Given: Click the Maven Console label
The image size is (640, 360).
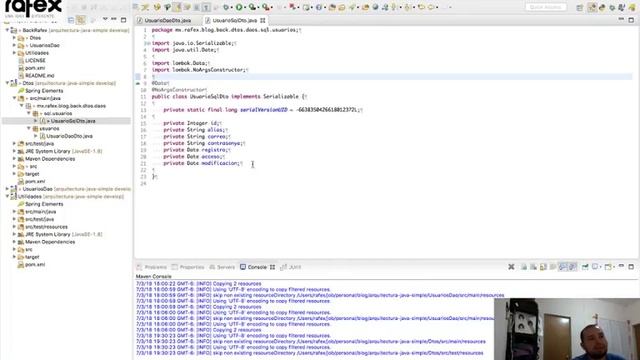Looking at the screenshot, I should tap(153, 276).
